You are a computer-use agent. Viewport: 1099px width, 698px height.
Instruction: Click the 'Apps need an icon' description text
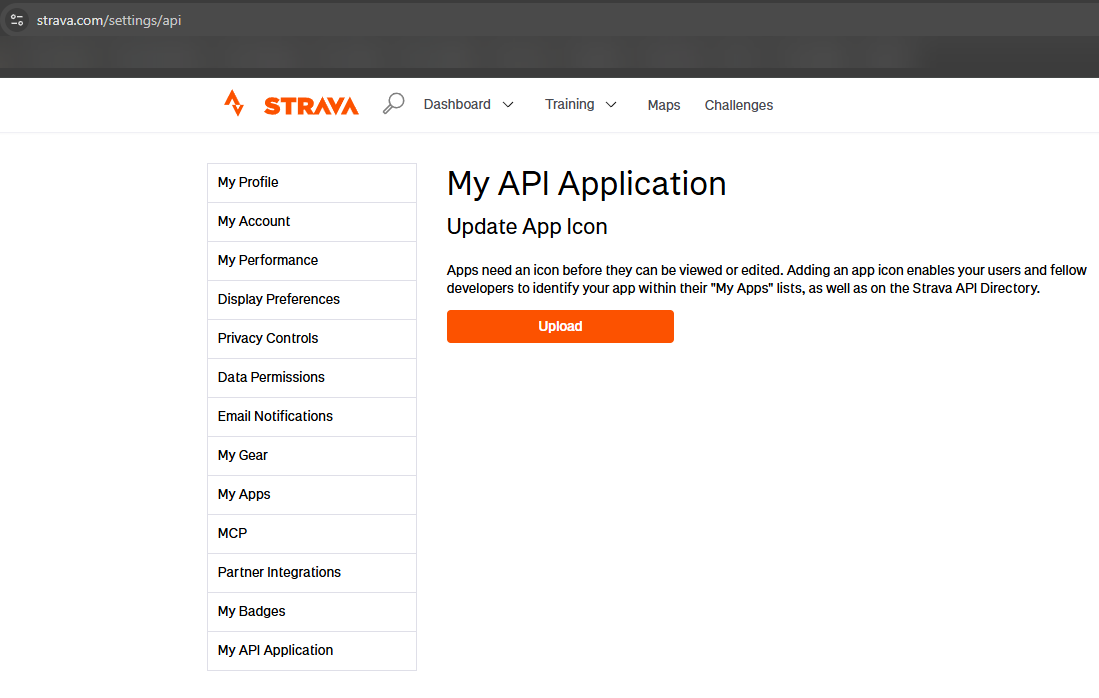pos(767,279)
